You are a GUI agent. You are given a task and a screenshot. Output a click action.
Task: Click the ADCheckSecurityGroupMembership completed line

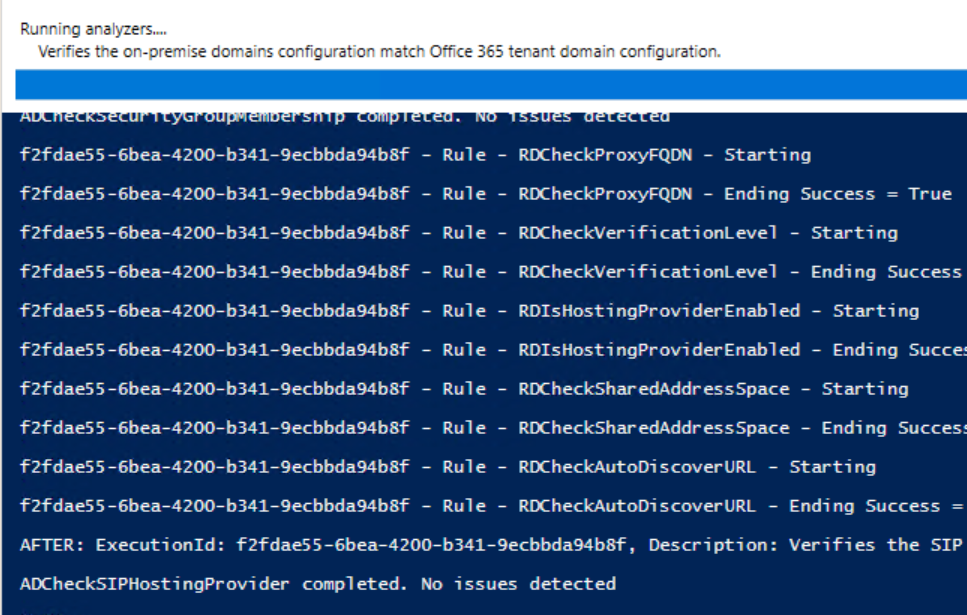click(344, 116)
